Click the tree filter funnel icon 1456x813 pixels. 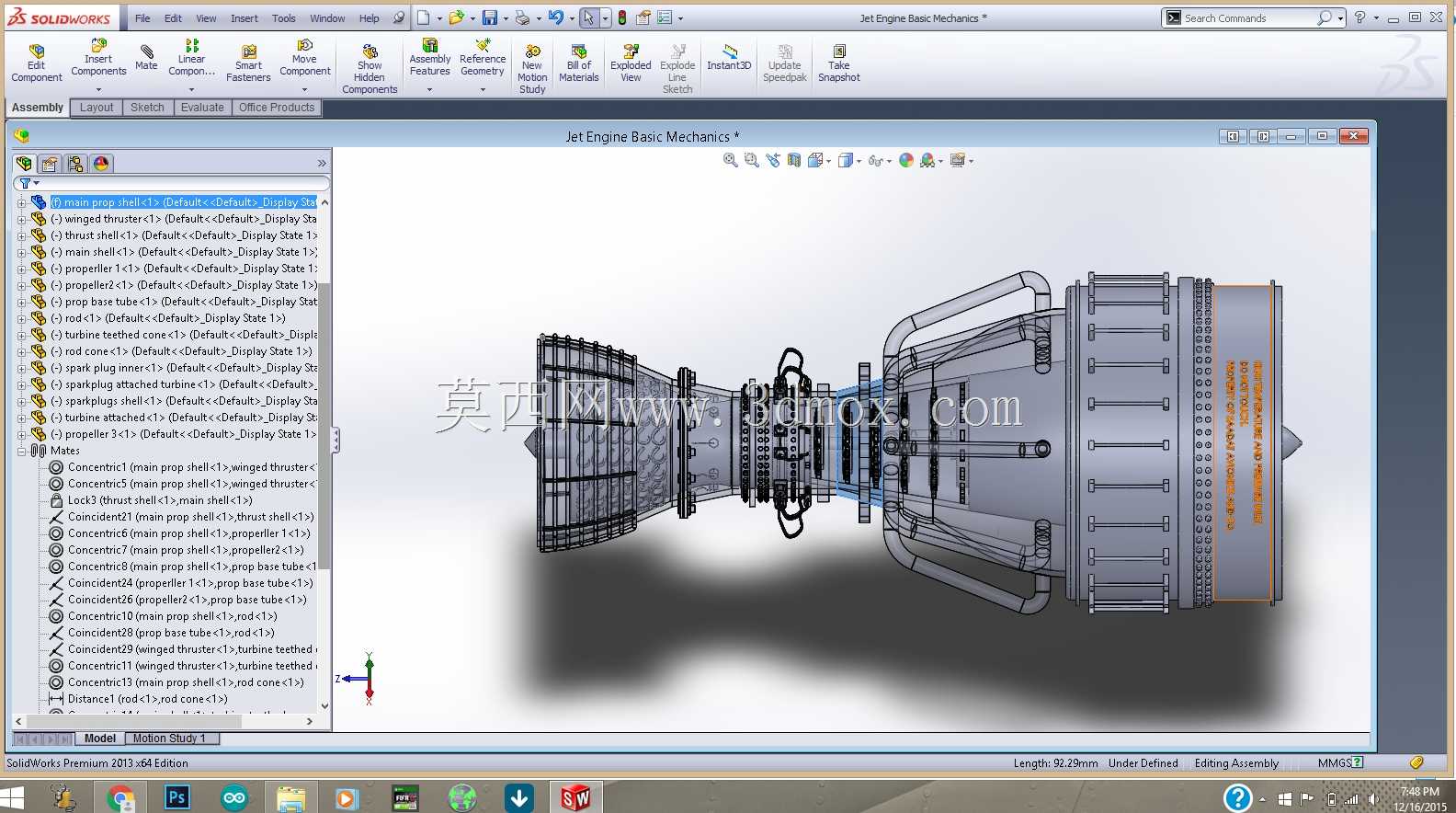(26, 183)
